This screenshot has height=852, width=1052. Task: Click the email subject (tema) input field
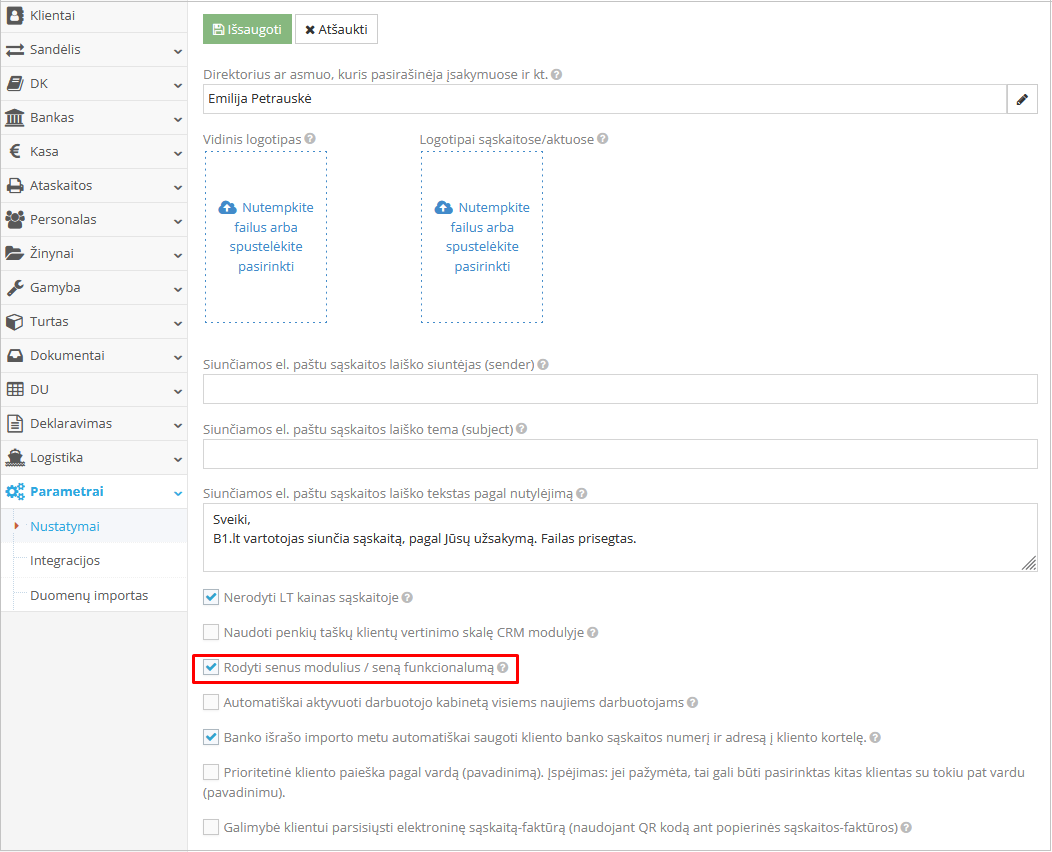(620, 454)
